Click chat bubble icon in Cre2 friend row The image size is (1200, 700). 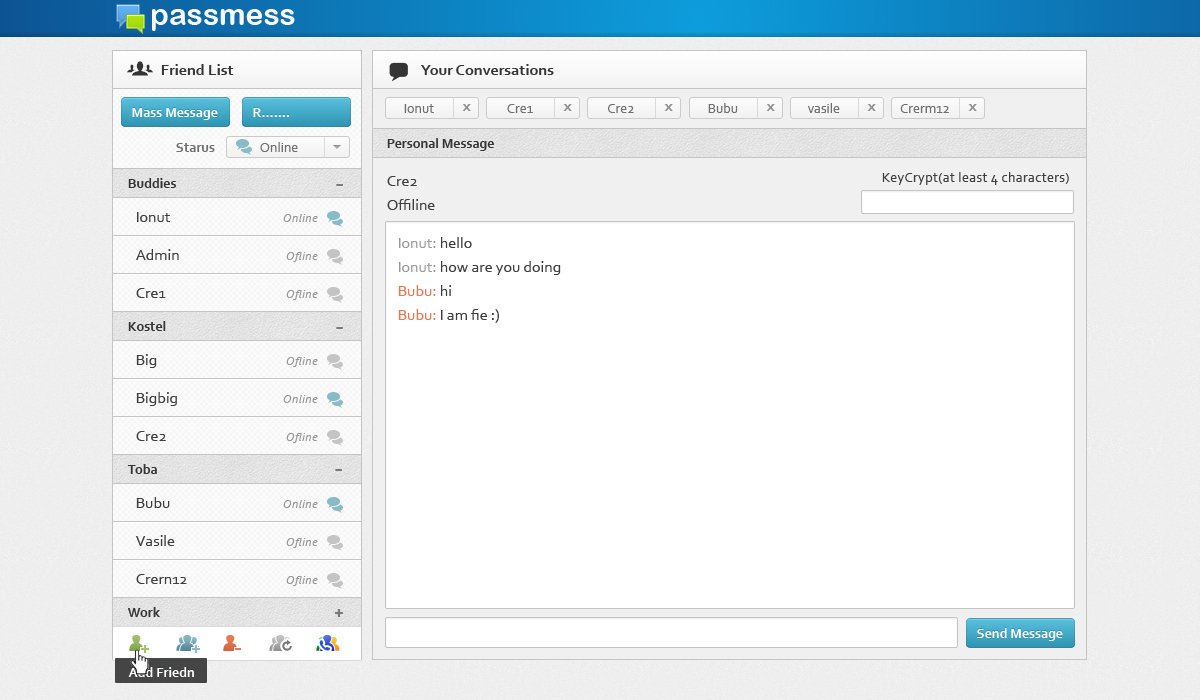click(335, 437)
